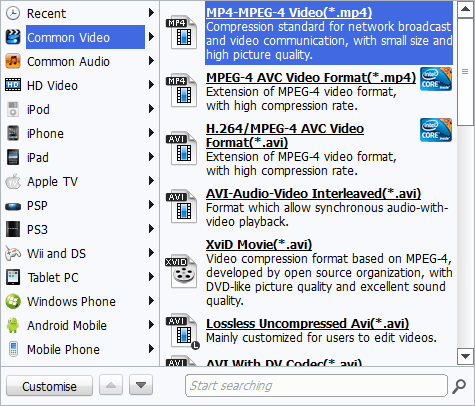Click the iPod device icon
475x406 pixels.
pyautogui.click(x=13, y=109)
